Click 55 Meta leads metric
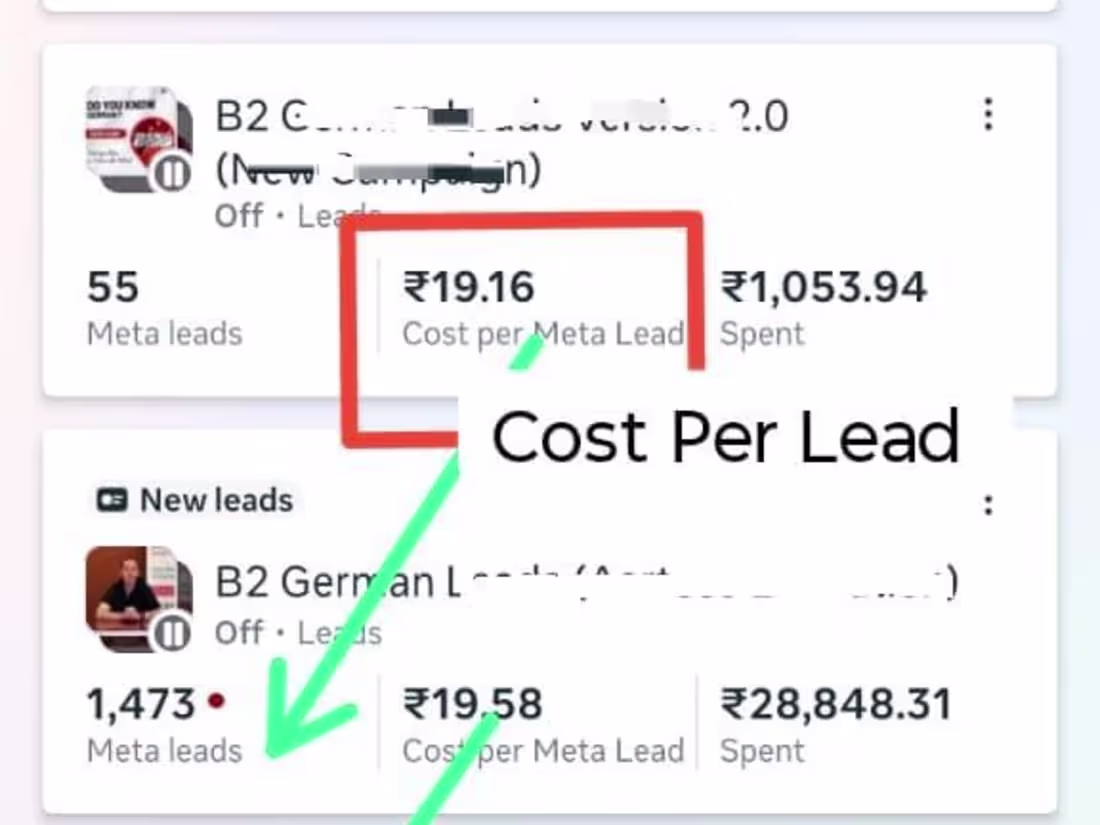 click(164, 307)
